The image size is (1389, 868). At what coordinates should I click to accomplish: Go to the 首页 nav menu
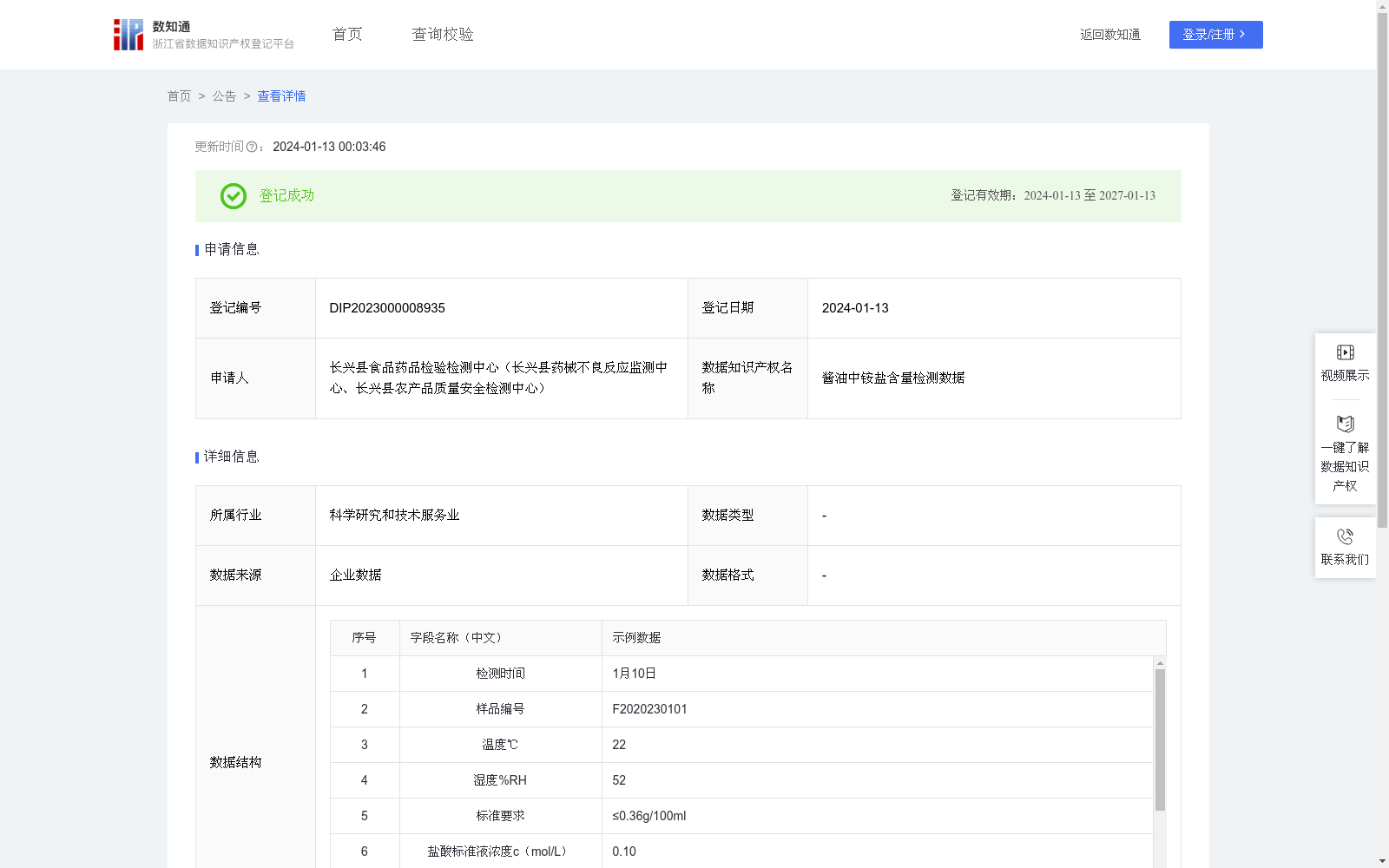click(x=347, y=34)
